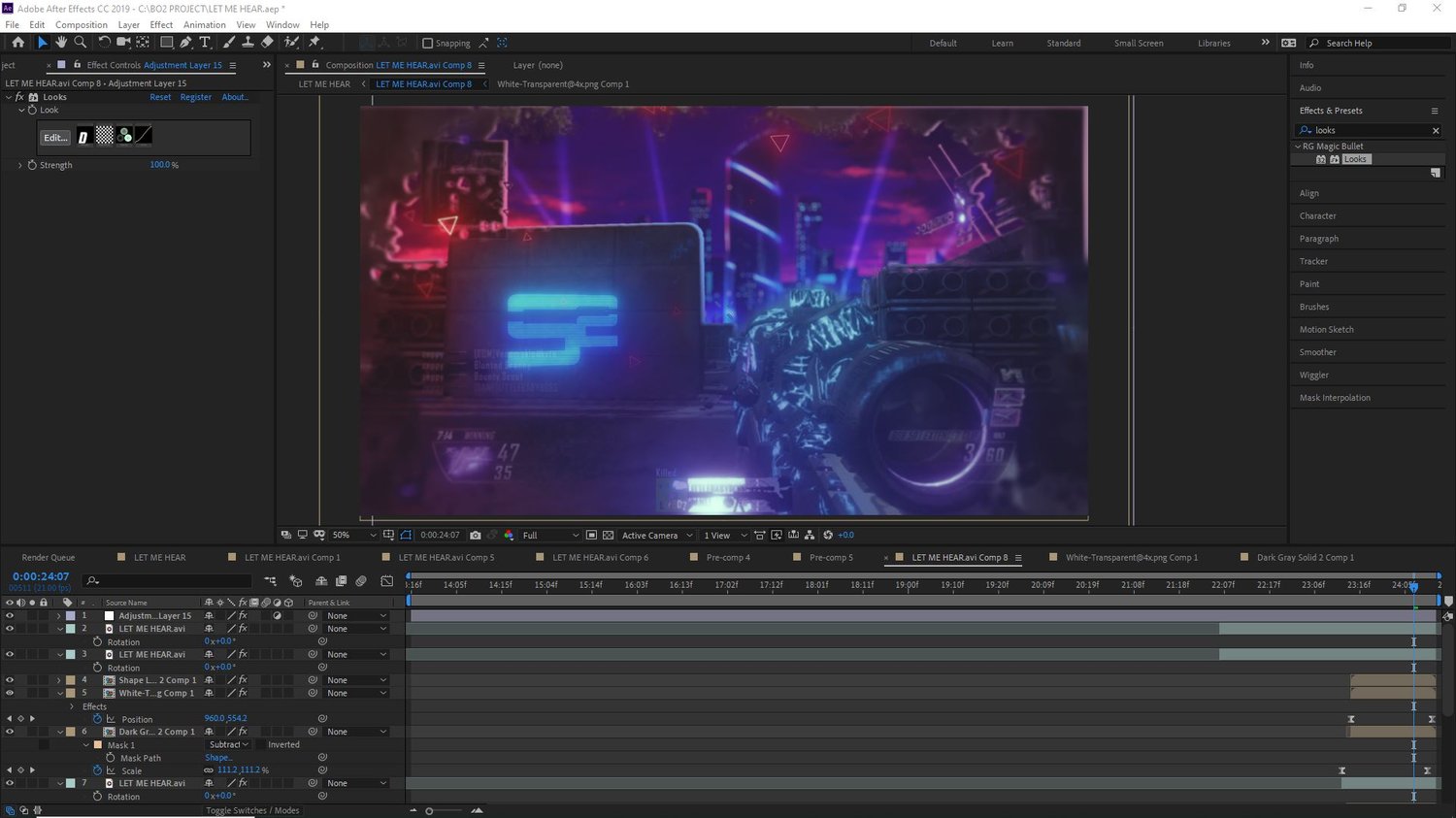Open the Effect menu
This screenshot has height=818, width=1456.
point(161,24)
